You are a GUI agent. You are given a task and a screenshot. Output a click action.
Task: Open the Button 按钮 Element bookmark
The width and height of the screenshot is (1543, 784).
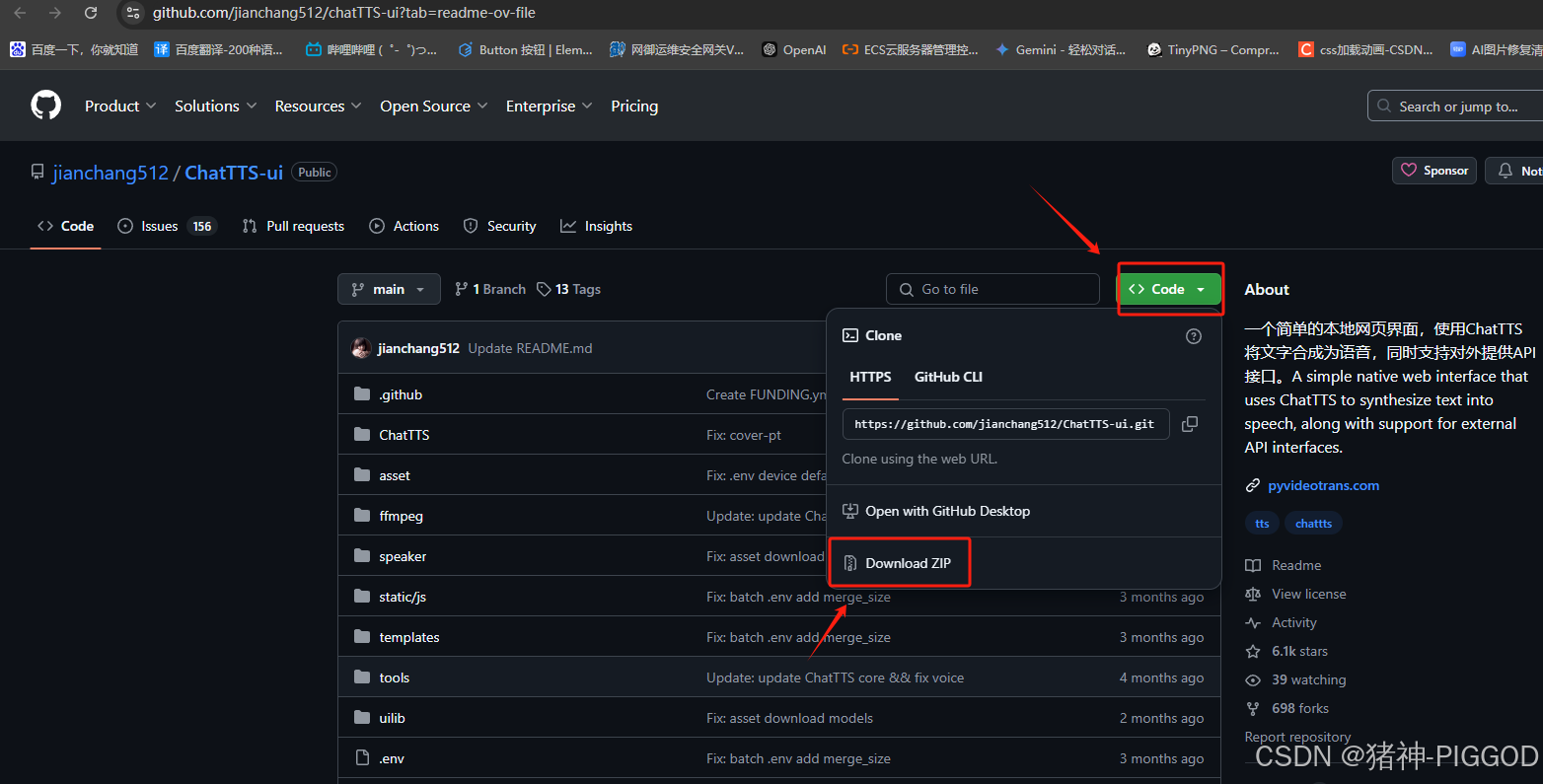(525, 49)
